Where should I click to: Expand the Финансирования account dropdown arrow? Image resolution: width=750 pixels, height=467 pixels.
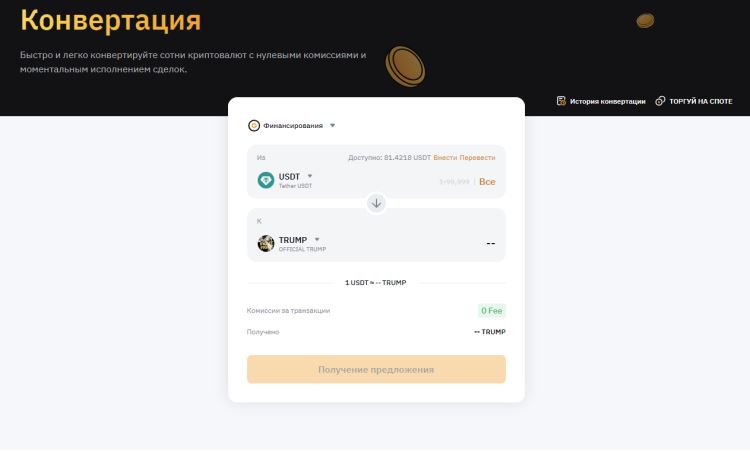click(x=332, y=125)
